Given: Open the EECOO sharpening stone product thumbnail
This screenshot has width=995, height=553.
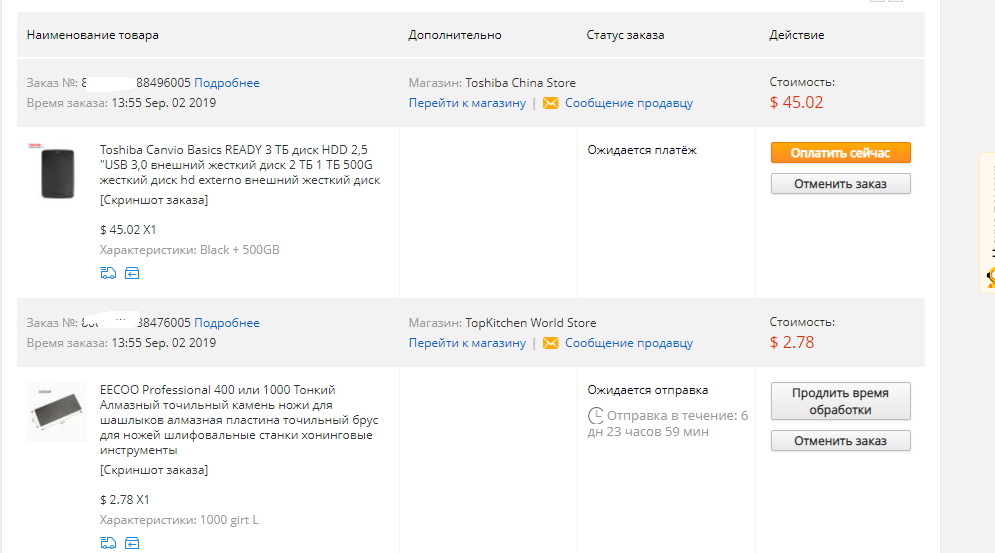Looking at the screenshot, I should (x=57, y=411).
